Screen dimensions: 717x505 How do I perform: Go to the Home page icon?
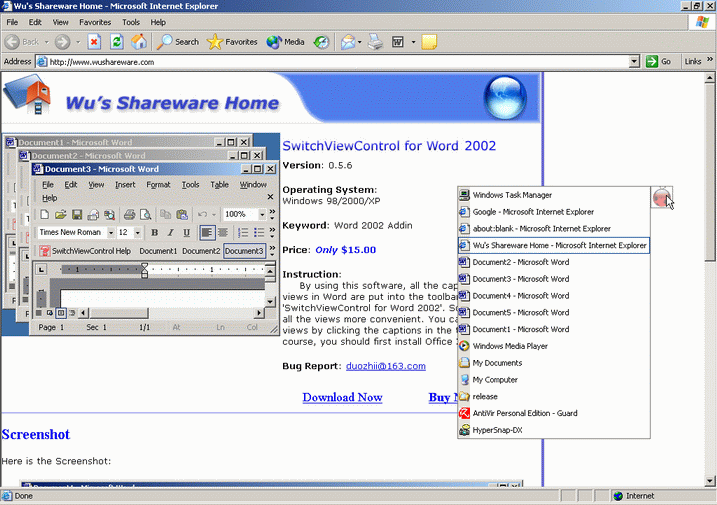(139, 42)
